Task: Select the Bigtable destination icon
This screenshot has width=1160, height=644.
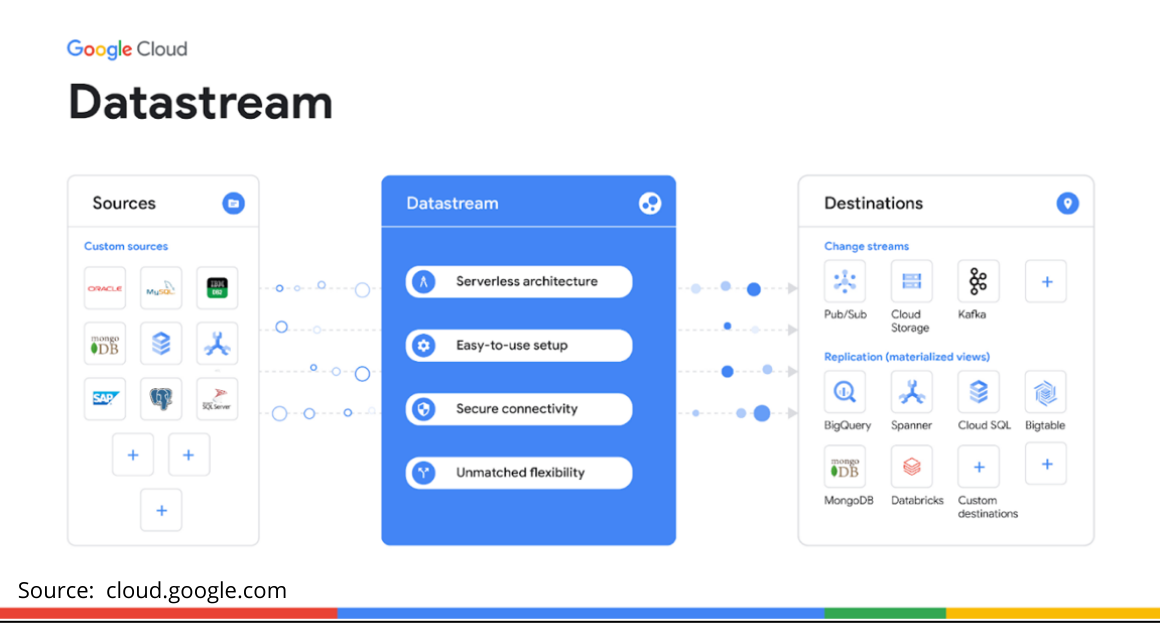Action: 1045,392
